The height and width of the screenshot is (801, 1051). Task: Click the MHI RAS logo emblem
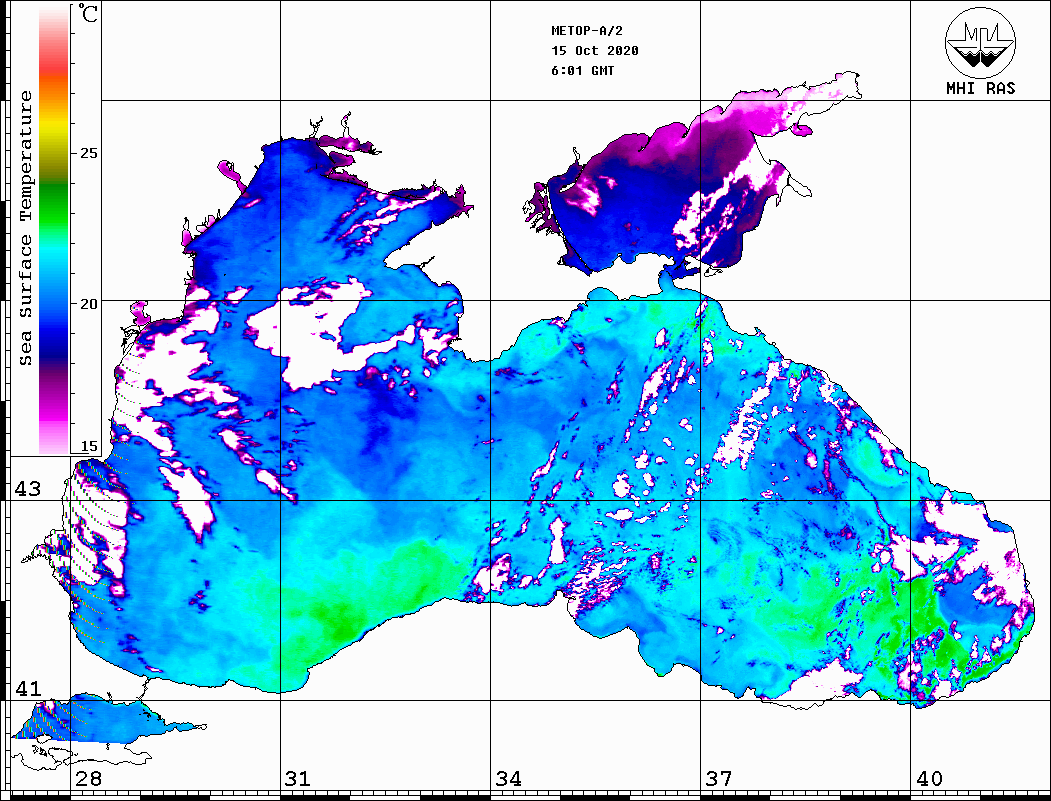[980, 42]
